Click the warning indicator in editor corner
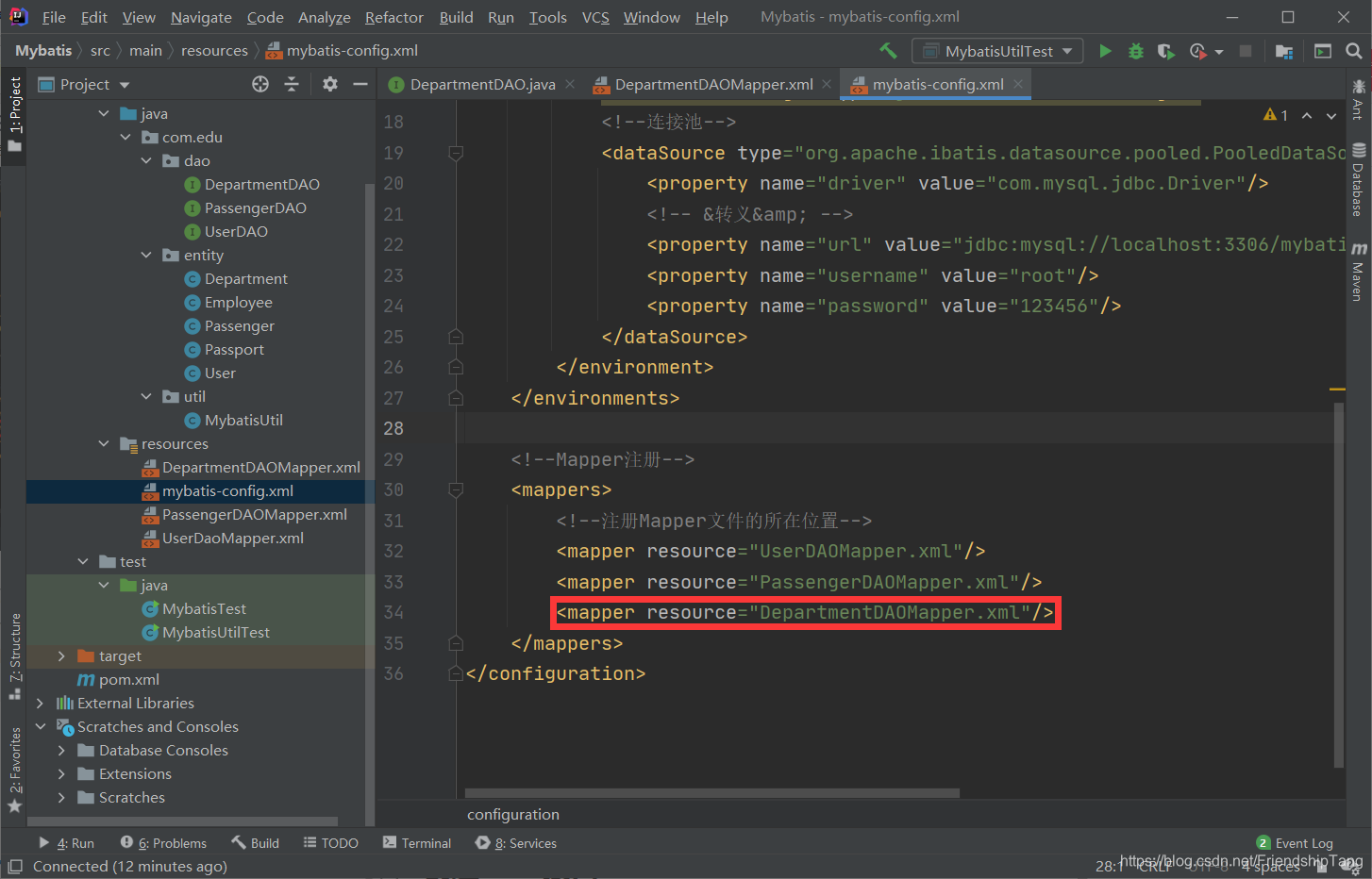Viewport: 1372px width, 879px height. (1276, 115)
